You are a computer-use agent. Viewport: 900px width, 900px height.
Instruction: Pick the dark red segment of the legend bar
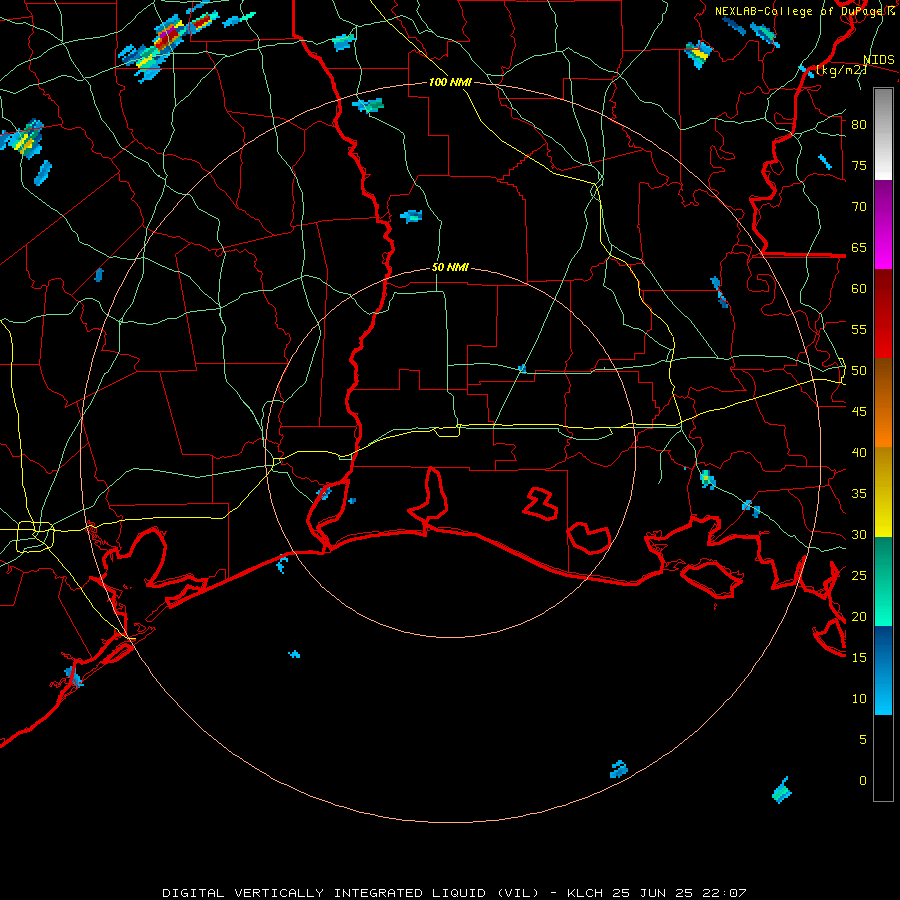coord(883,314)
